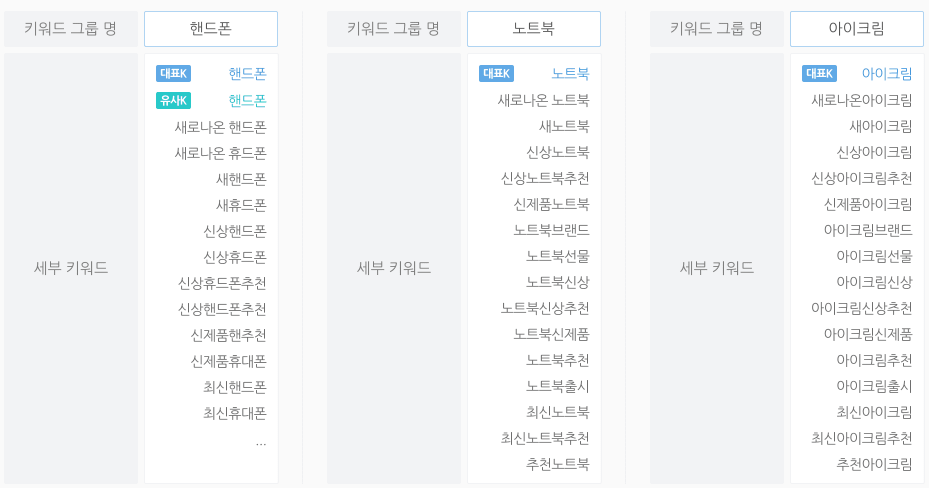929x488 pixels.
Task: Select keyword 노트북출시
Action: point(558,386)
